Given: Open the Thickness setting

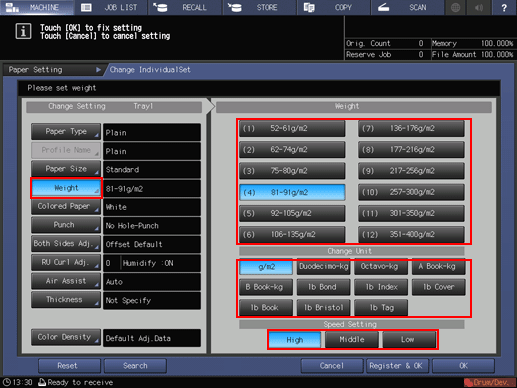Looking at the screenshot, I should [66, 300].
